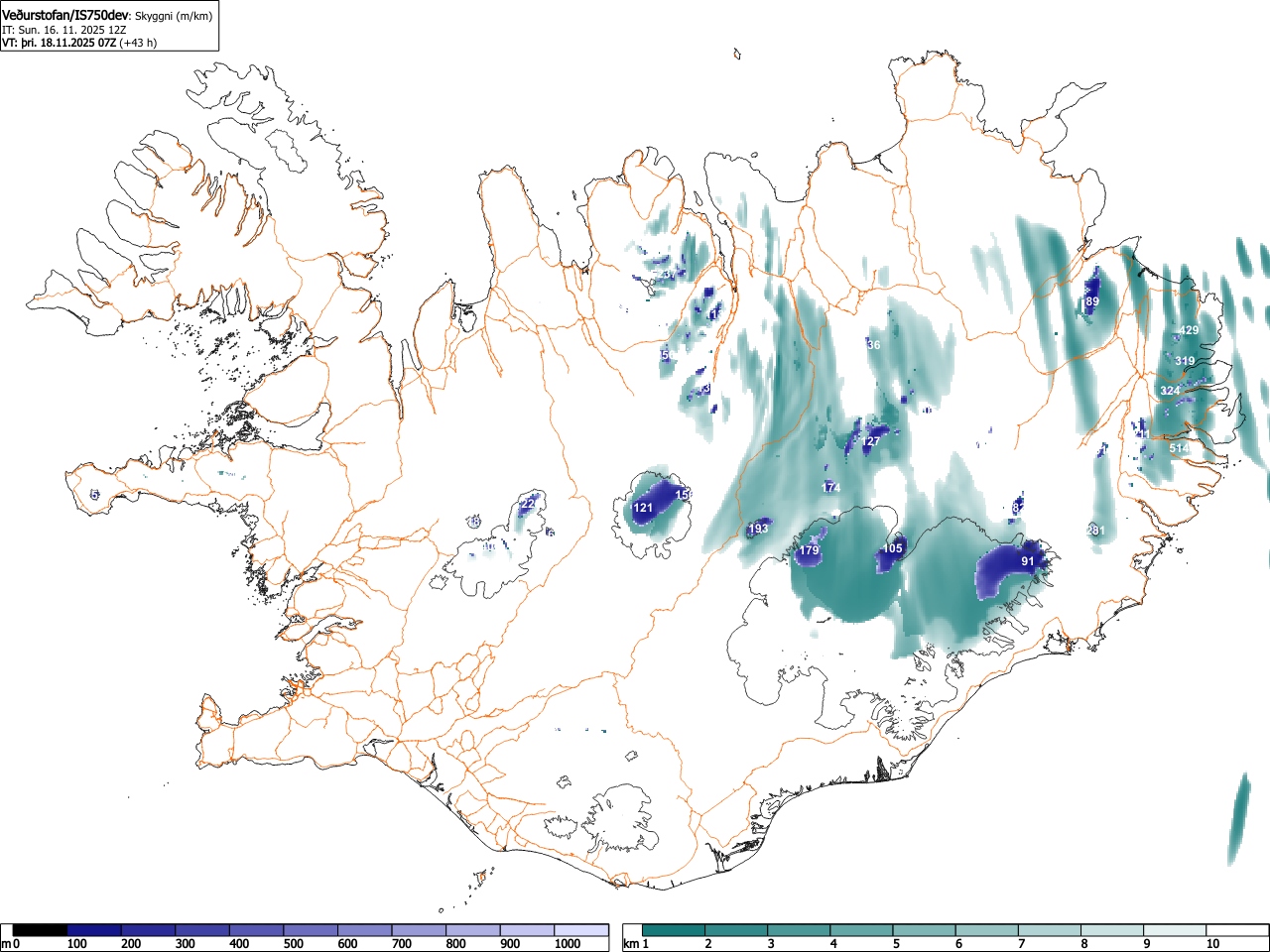This screenshot has width=1270, height=952.
Task: Click the 100–200 m dark navy legend swatch
Action: click(94, 930)
